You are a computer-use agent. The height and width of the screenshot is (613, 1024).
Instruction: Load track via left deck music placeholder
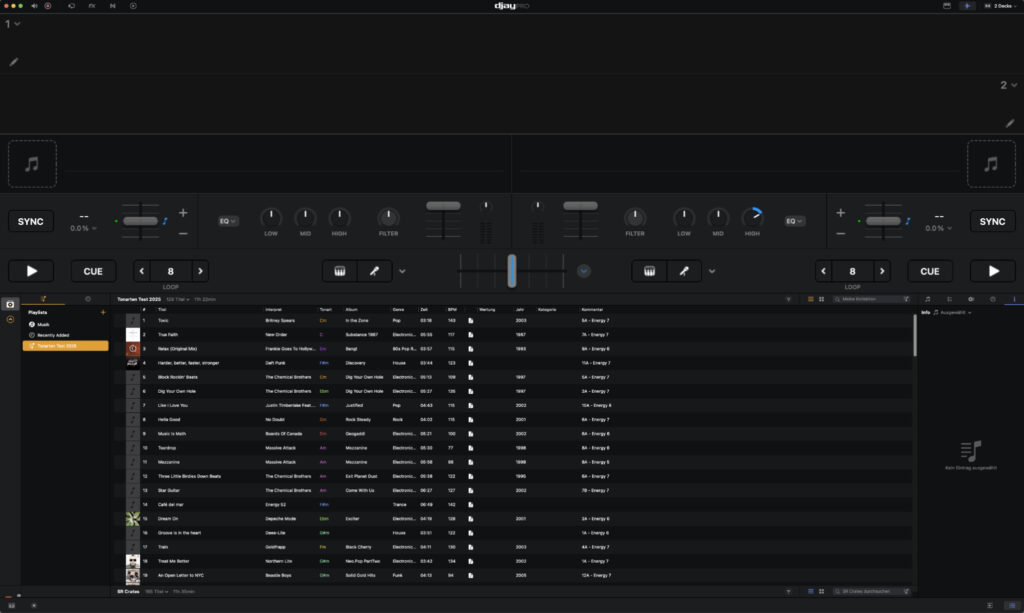pyautogui.click(x=32, y=164)
